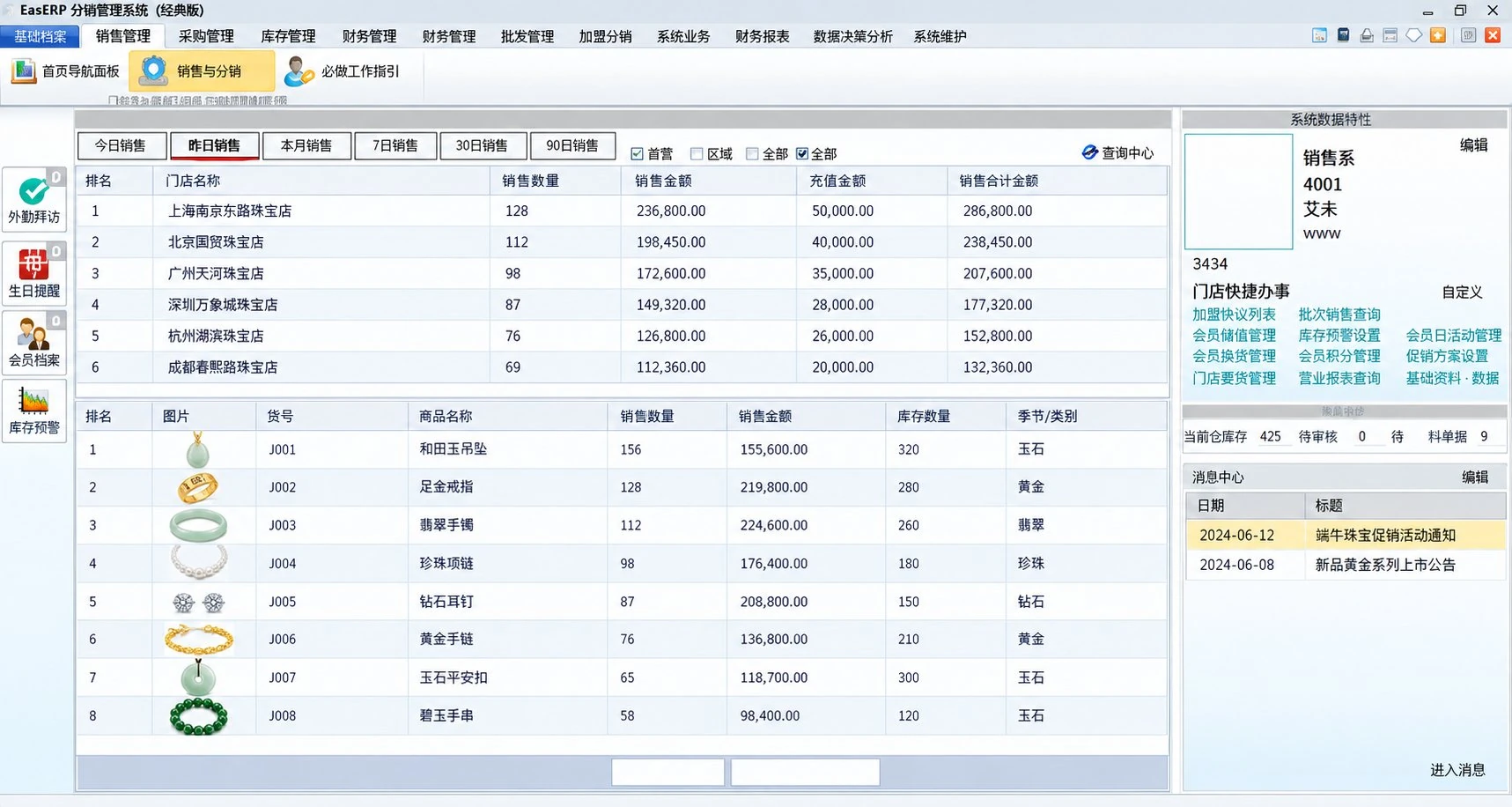Screen dimensions: 1512x807
Task: Go to 首页导航面板 toolbar item
Action: click(66, 70)
